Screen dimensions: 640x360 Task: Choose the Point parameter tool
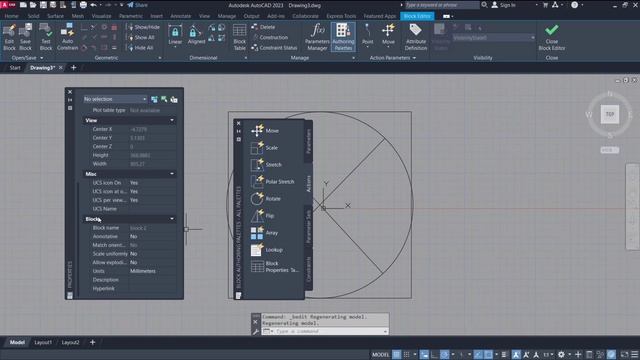tap(367, 35)
